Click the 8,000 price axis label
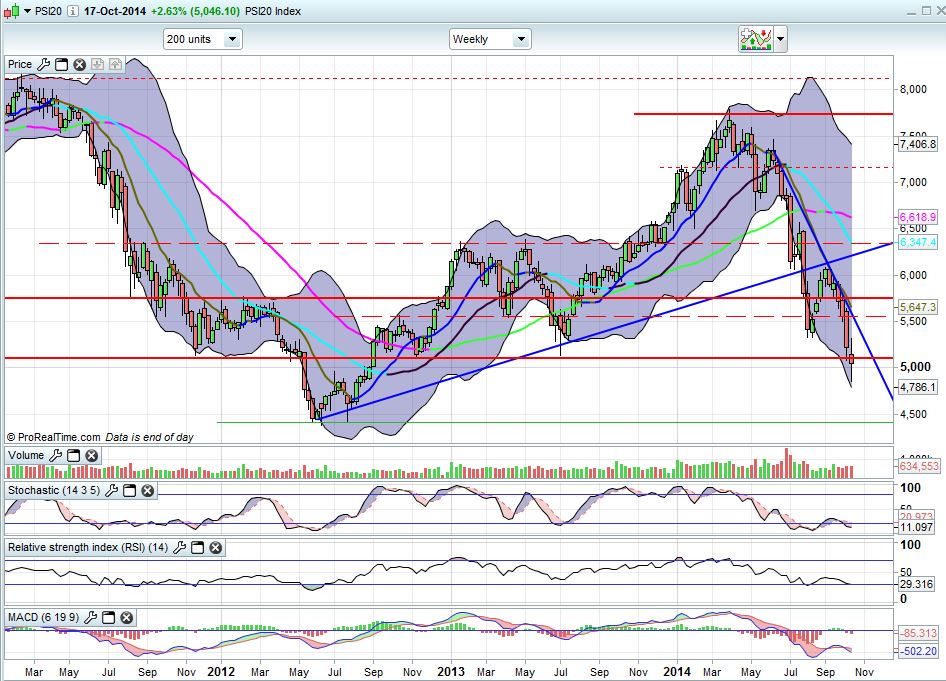This screenshot has width=946, height=681. pos(913,89)
